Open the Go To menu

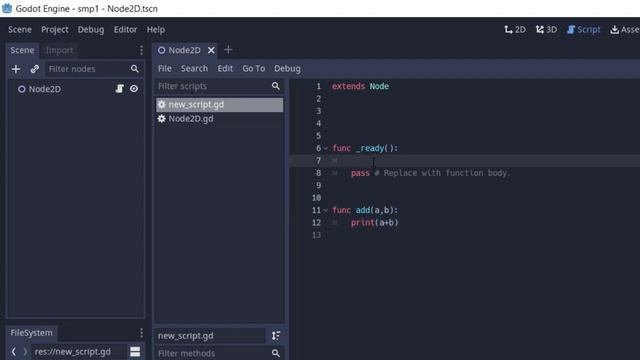253,69
